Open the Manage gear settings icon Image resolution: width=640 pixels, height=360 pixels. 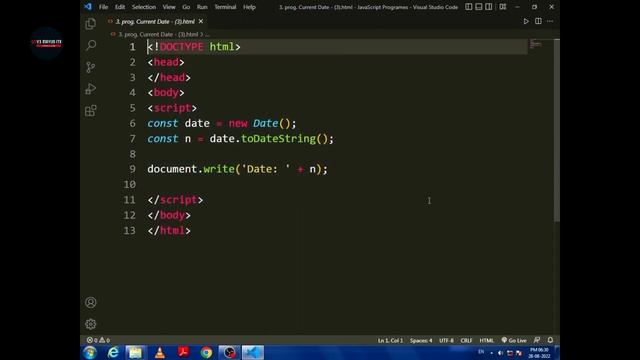pos(91,324)
